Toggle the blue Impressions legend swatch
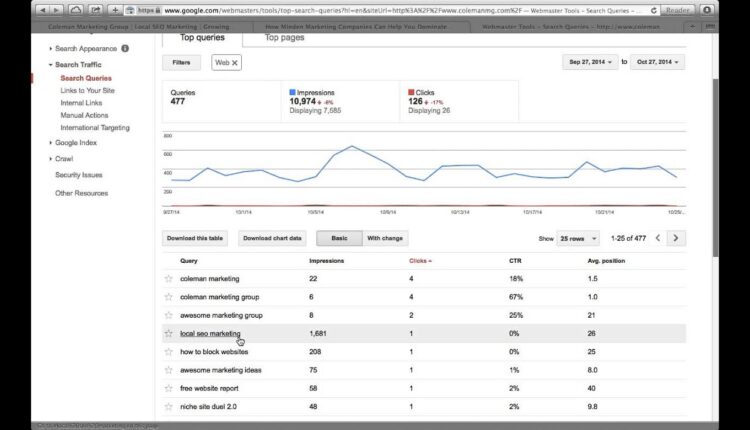Screen dimensions: 750x430 click(x=292, y=92)
